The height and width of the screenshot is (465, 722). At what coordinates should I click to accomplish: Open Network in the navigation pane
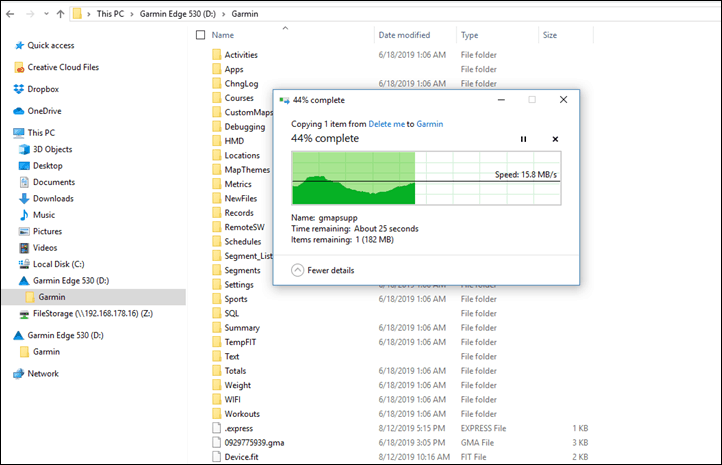point(43,373)
